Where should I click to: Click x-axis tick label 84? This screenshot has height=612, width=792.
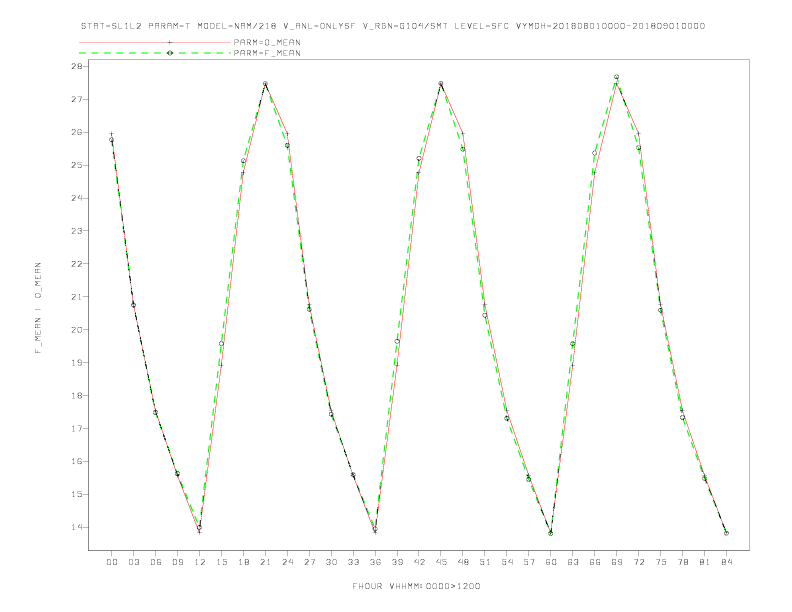point(726,562)
